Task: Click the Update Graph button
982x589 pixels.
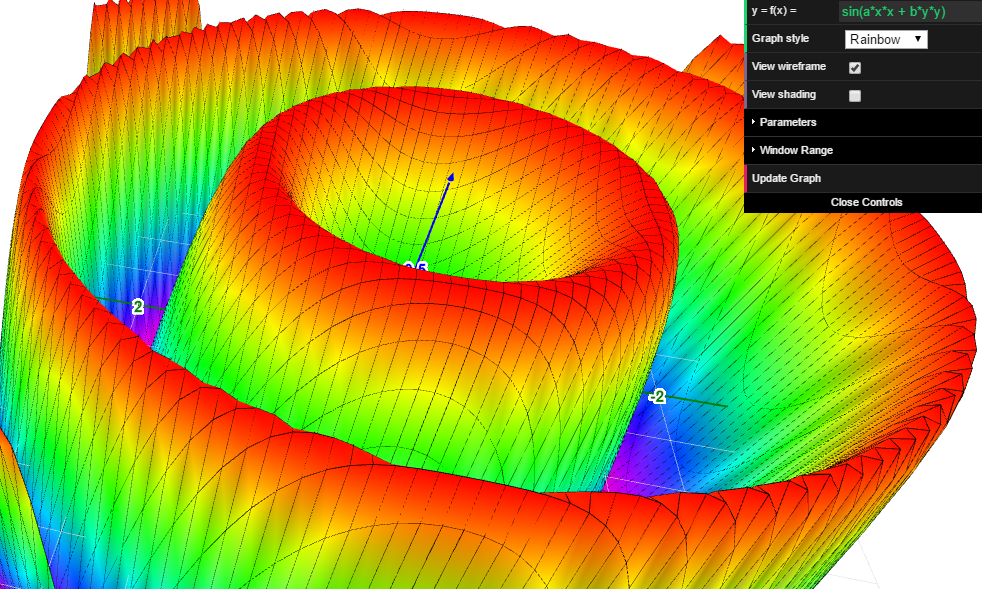Action: pyautogui.click(x=786, y=178)
